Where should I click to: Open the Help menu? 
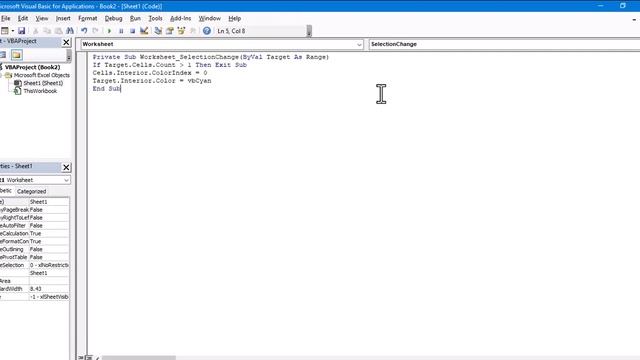click(234, 18)
